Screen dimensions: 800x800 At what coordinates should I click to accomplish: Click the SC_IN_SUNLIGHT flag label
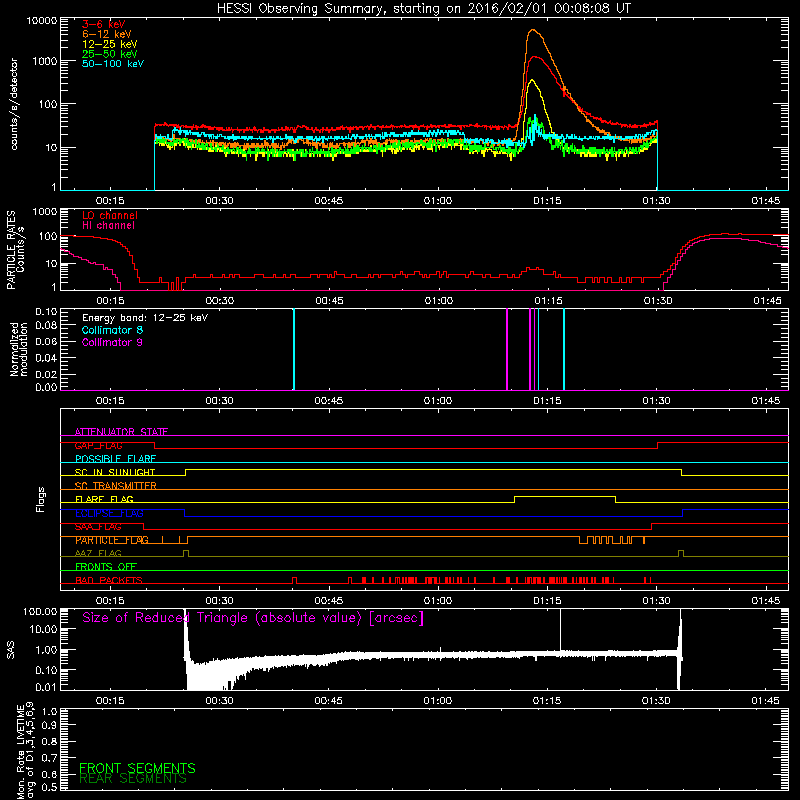115,472
